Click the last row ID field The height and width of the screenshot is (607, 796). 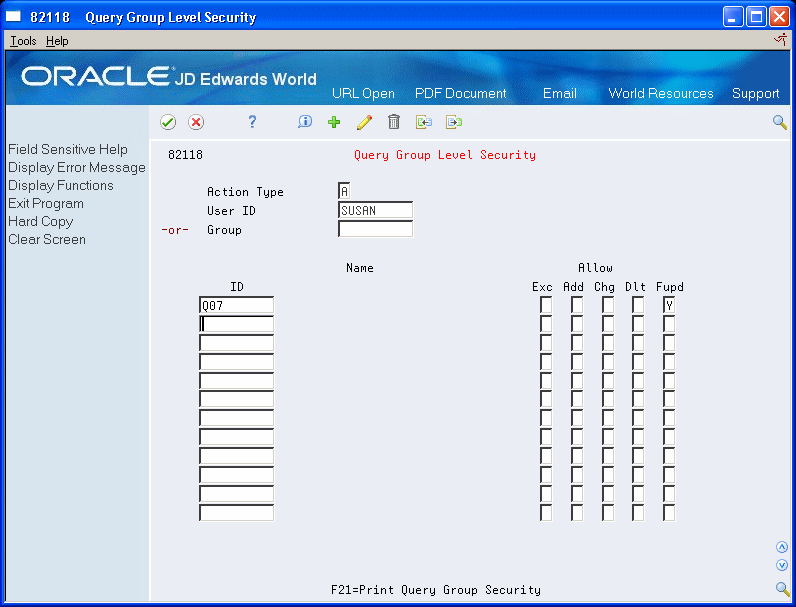[x=237, y=513]
